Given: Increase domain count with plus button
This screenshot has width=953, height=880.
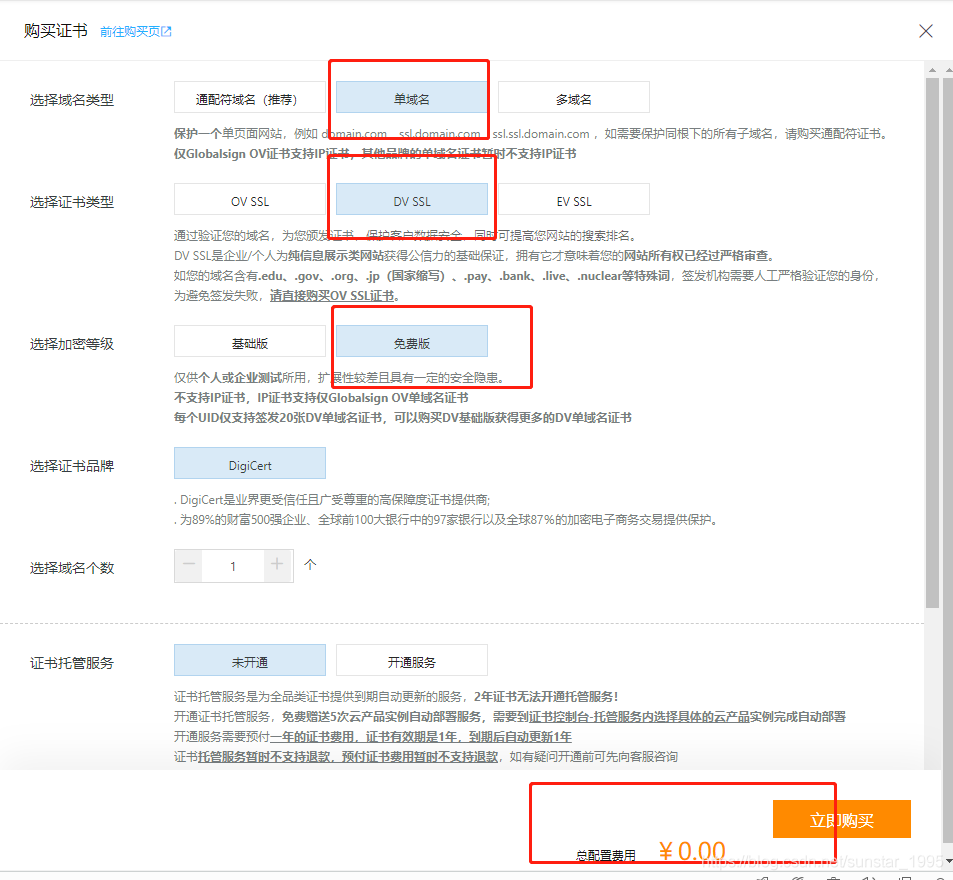Looking at the screenshot, I should 277,565.
